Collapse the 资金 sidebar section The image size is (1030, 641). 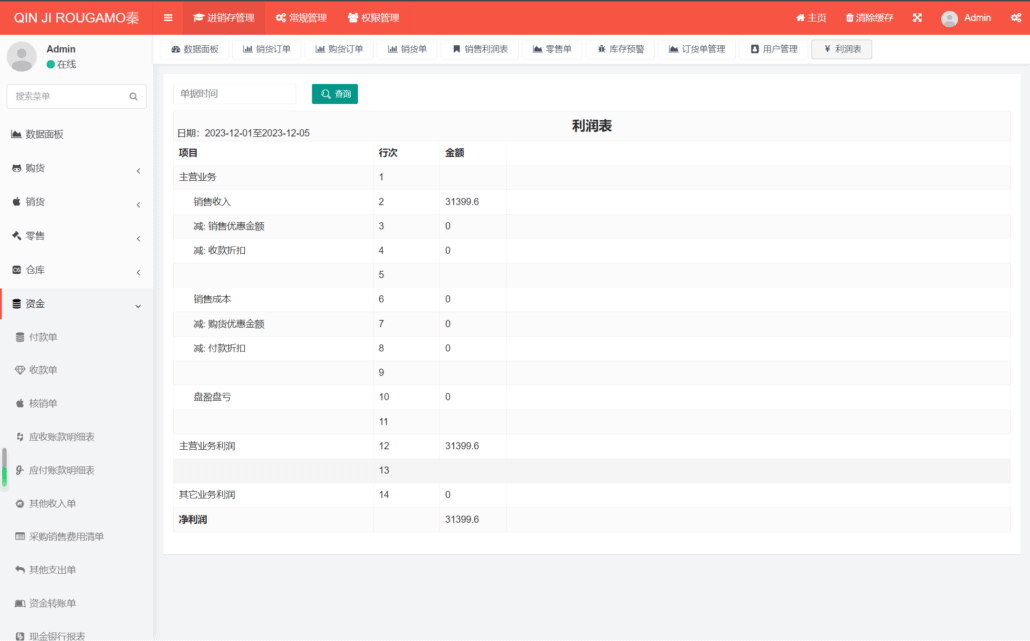pos(77,304)
